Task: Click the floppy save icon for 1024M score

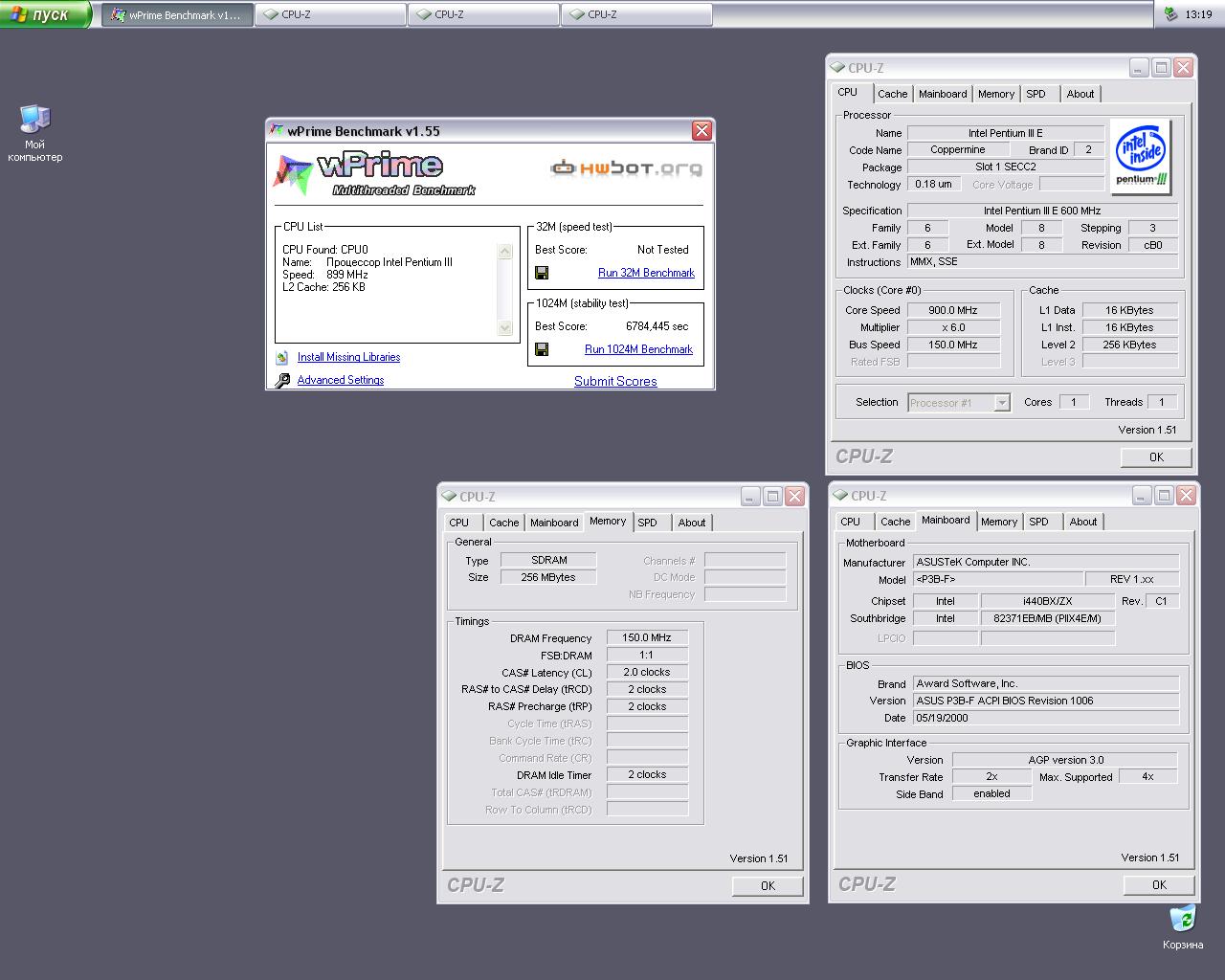Action: [x=542, y=349]
